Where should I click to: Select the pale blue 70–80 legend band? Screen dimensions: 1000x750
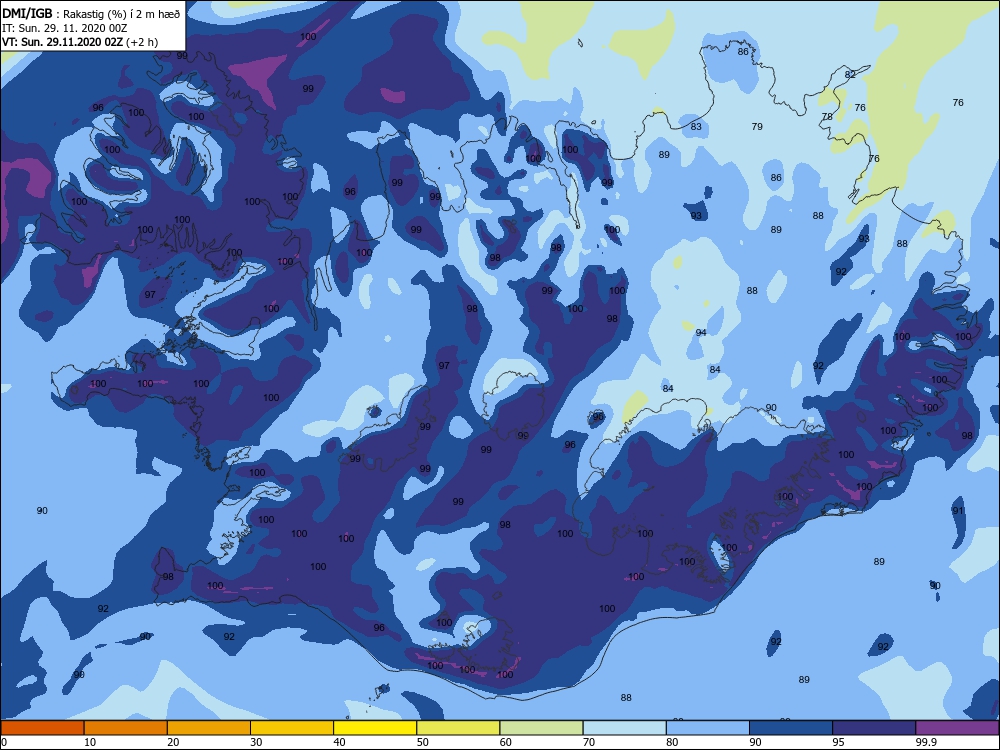[x=624, y=728]
